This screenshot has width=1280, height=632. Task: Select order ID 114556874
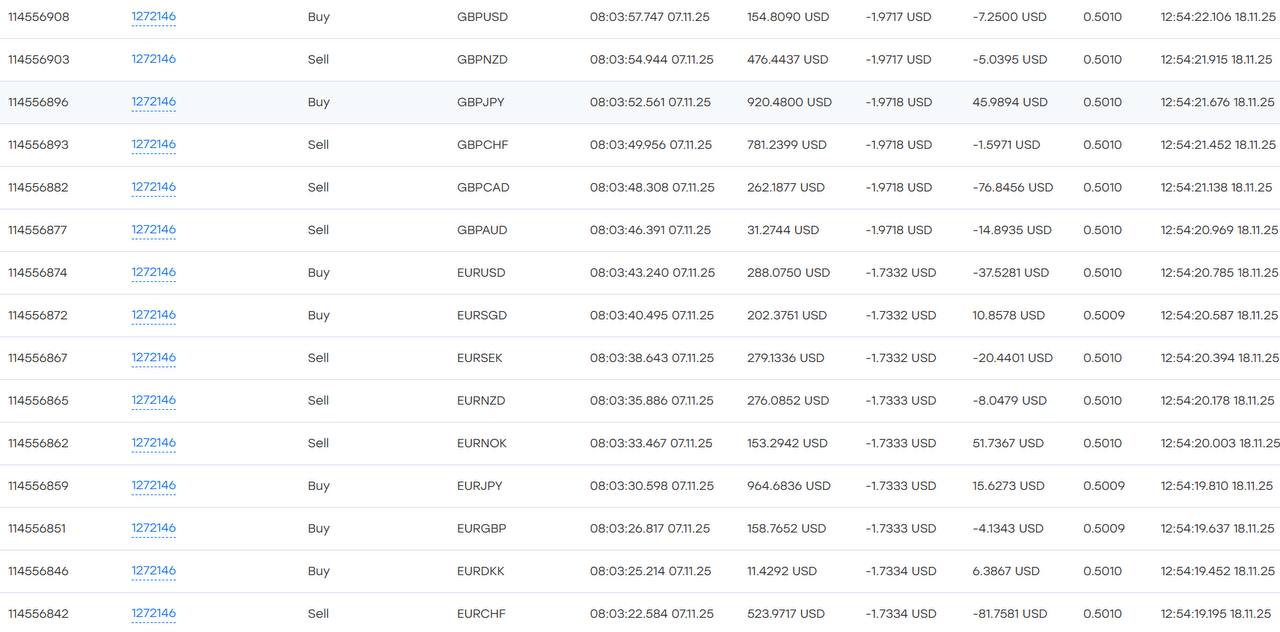[38, 272]
